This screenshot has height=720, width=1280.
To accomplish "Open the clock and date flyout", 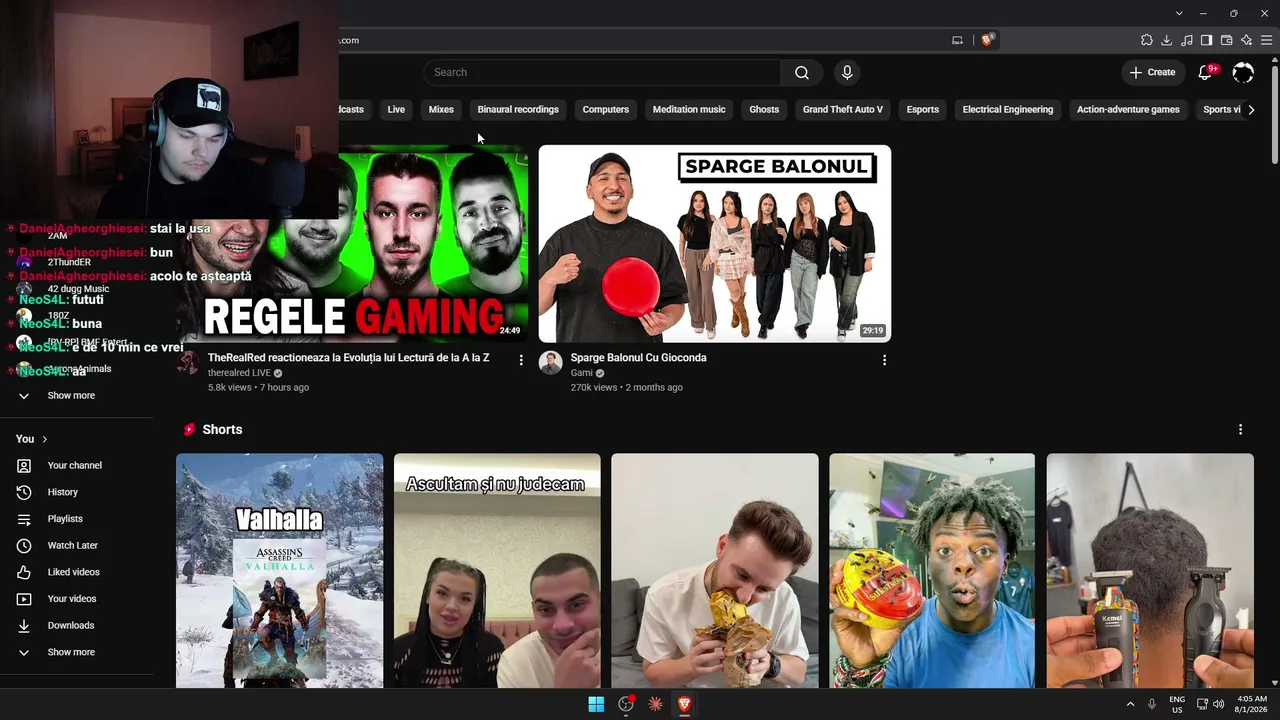I will [x=1251, y=704].
